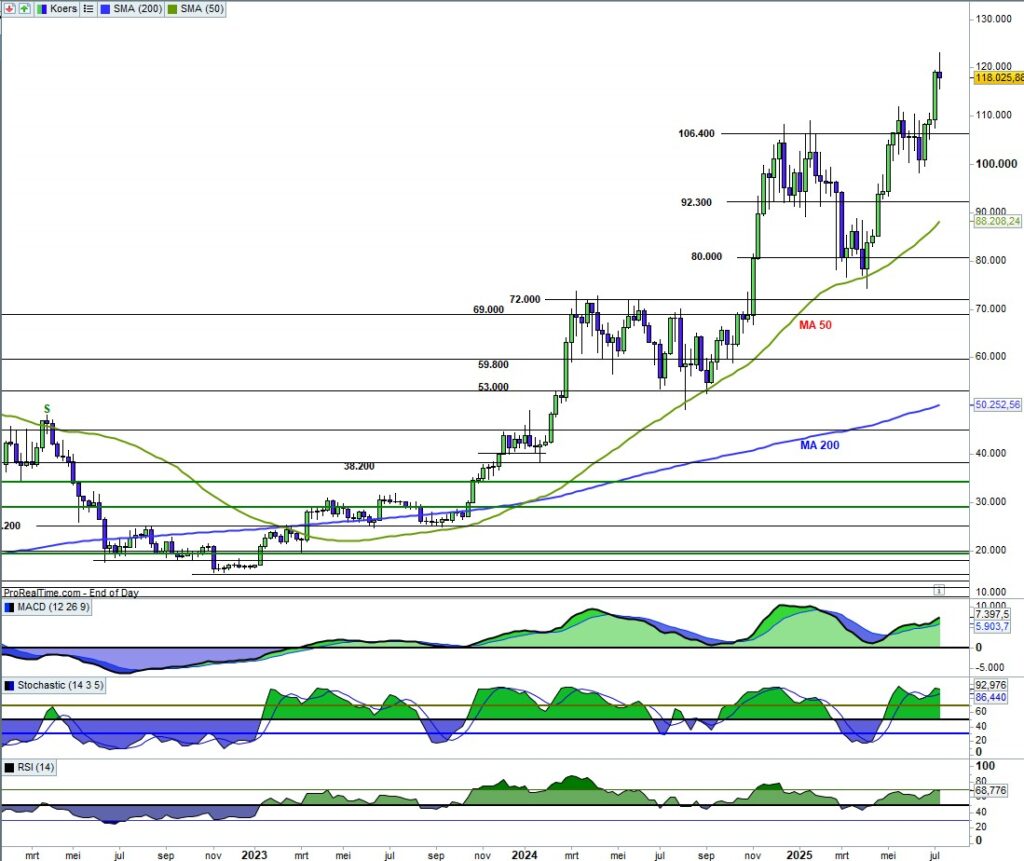
Task: Click the ProRealTime.com End of Day text
Action: (x=70, y=593)
